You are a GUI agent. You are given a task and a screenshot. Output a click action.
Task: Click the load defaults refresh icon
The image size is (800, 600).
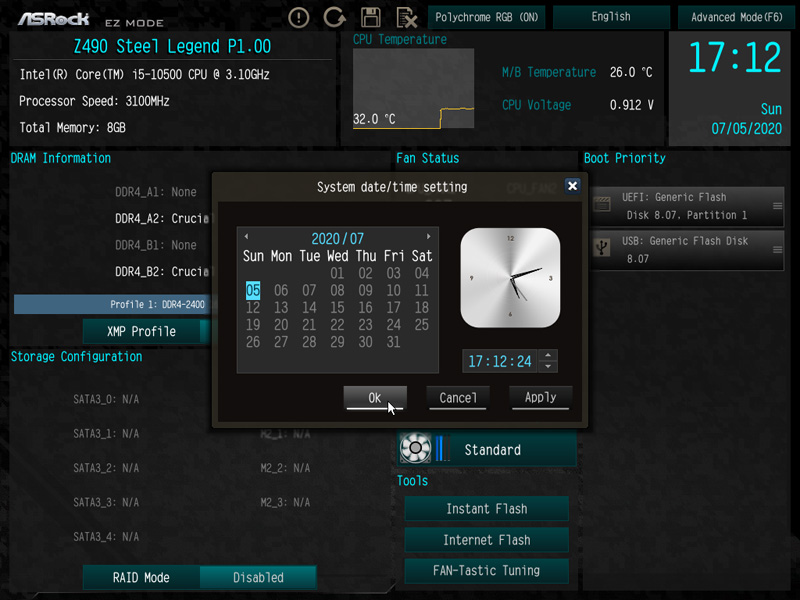pos(335,18)
